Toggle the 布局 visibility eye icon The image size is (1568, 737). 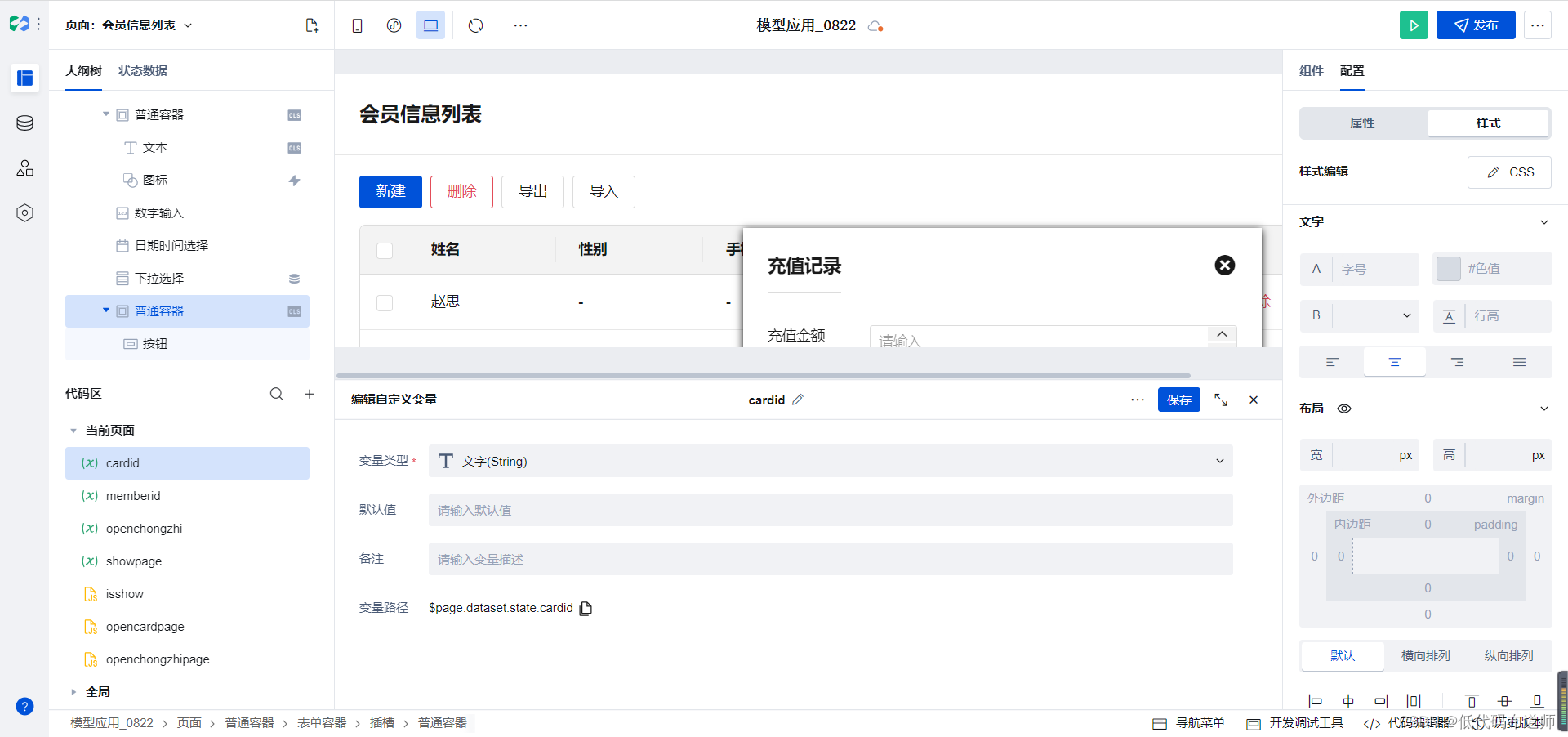click(1344, 409)
